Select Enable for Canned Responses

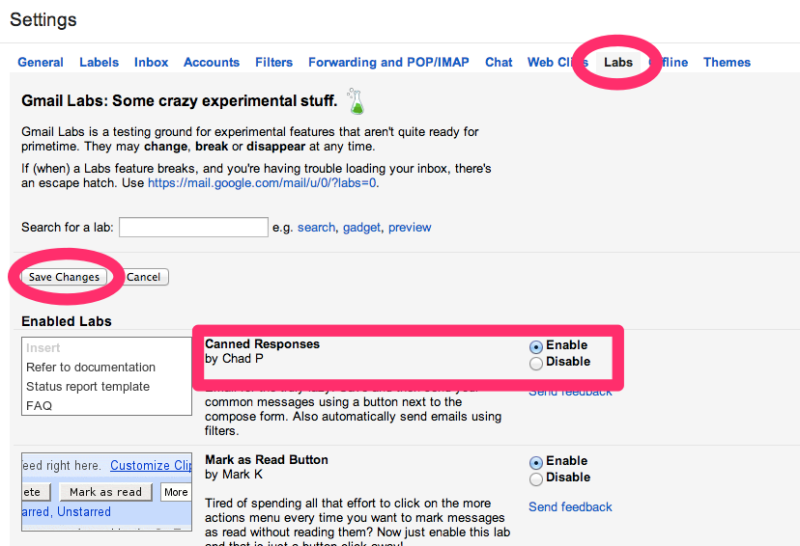coord(536,347)
